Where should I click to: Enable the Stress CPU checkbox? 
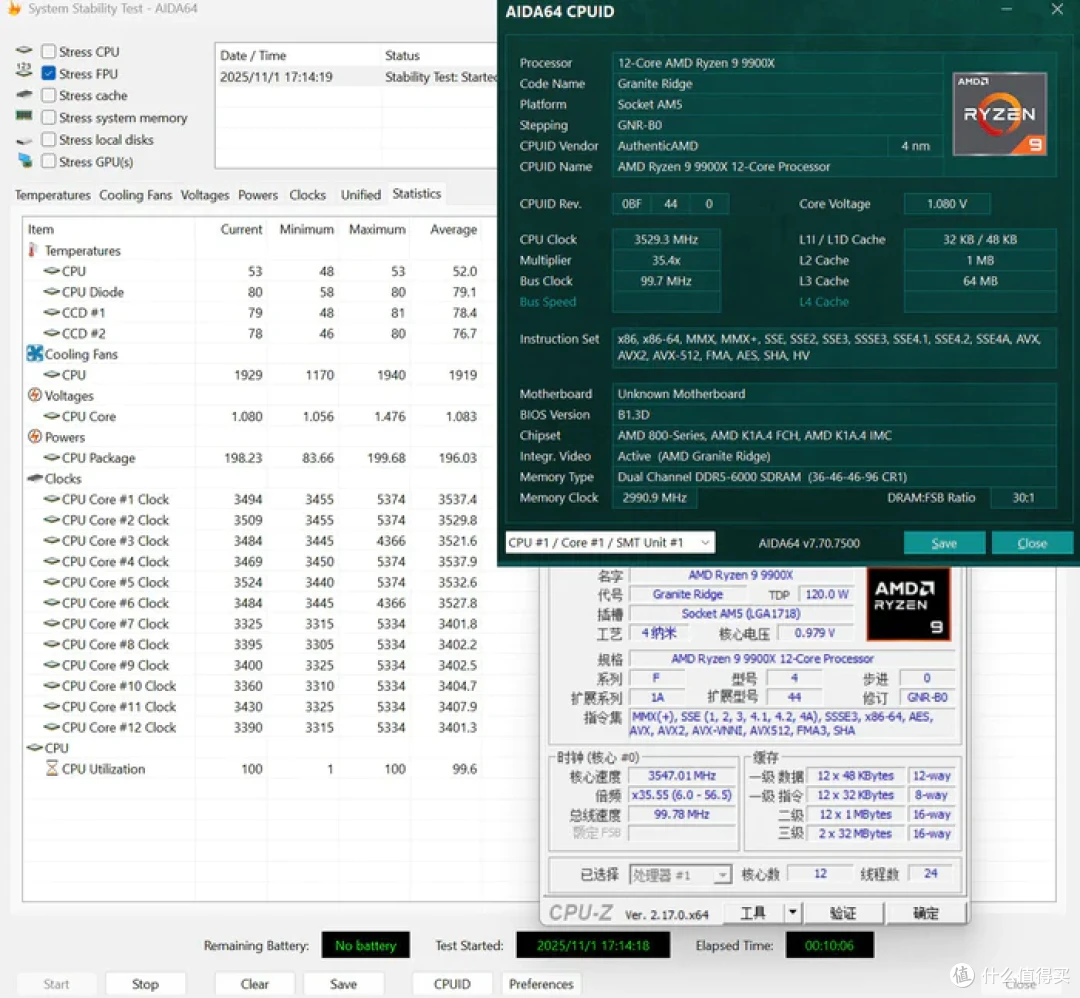pos(48,52)
